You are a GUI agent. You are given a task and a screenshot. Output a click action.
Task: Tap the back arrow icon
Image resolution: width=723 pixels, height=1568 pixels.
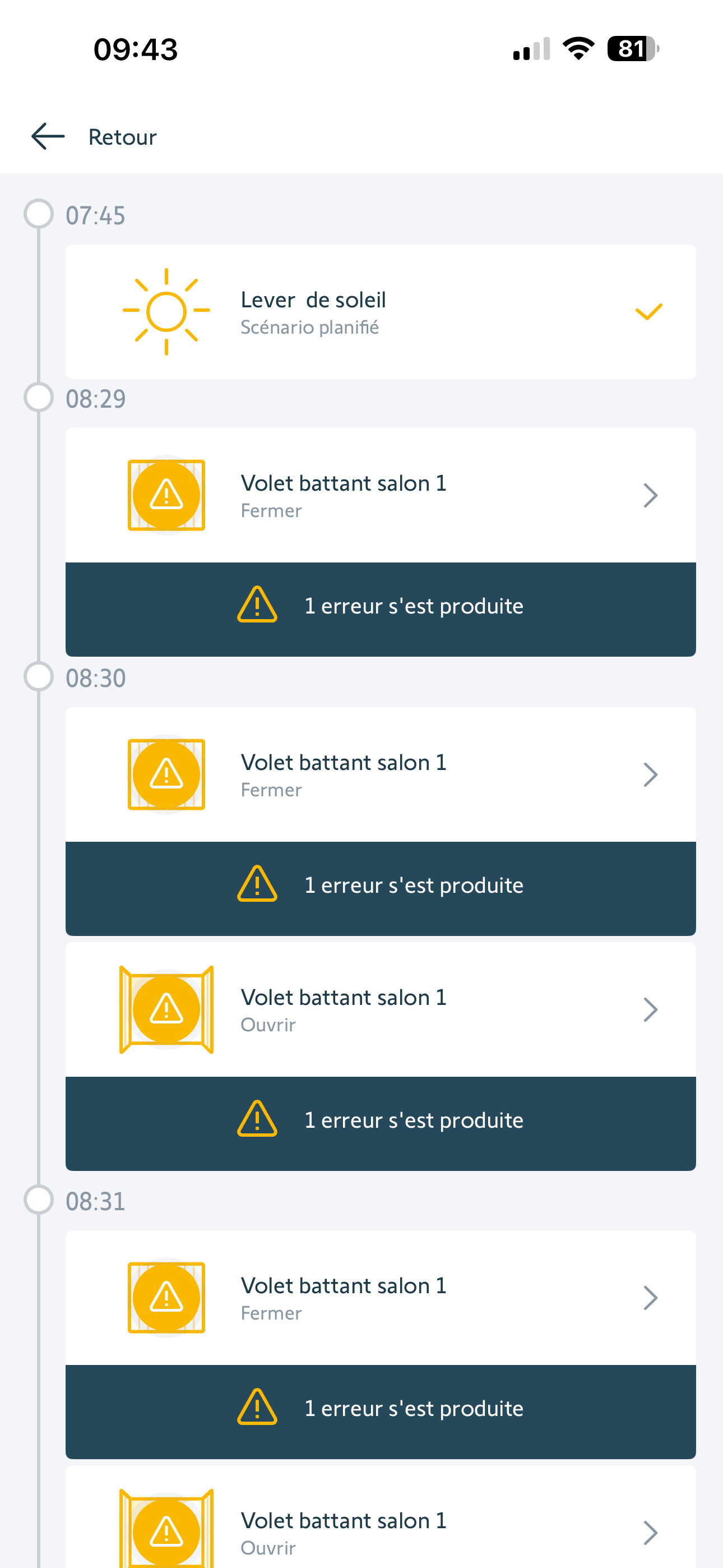[48, 136]
